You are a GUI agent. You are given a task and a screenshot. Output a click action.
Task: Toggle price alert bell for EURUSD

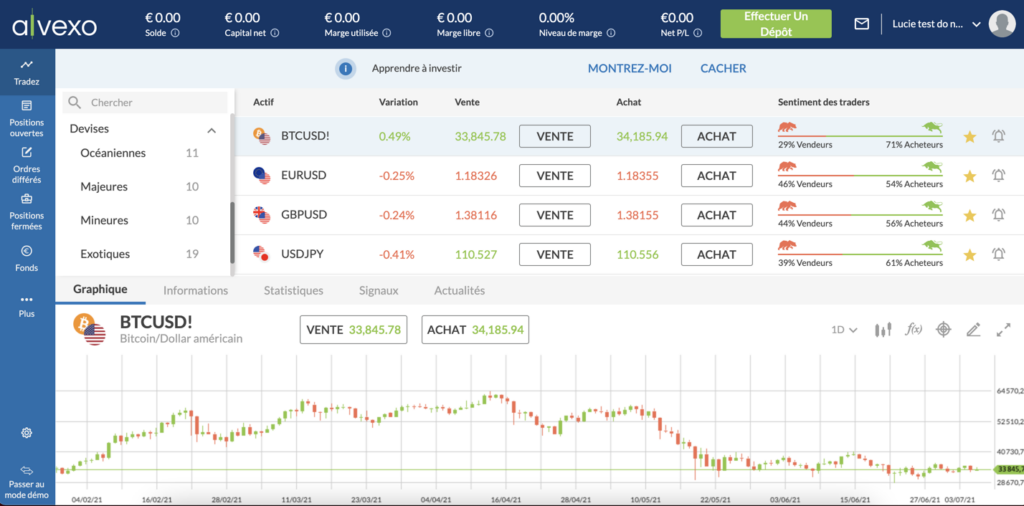click(x=998, y=176)
